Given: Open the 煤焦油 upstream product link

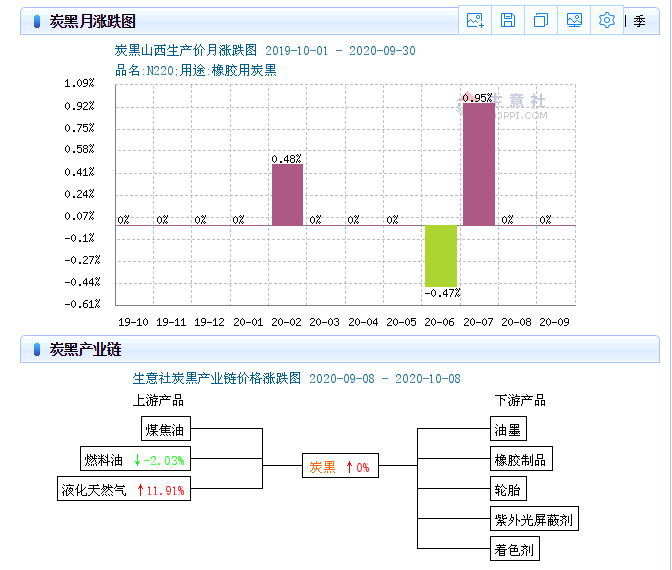Looking at the screenshot, I should (x=166, y=431).
